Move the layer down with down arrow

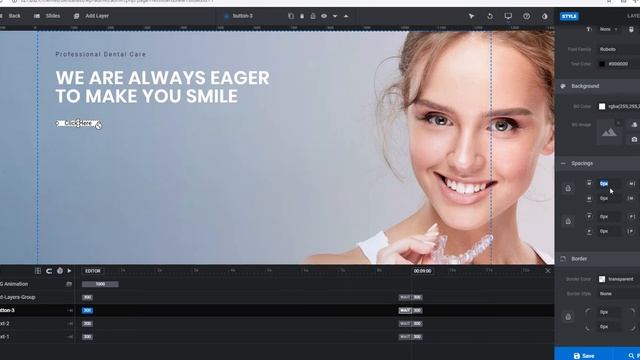pos(335,16)
